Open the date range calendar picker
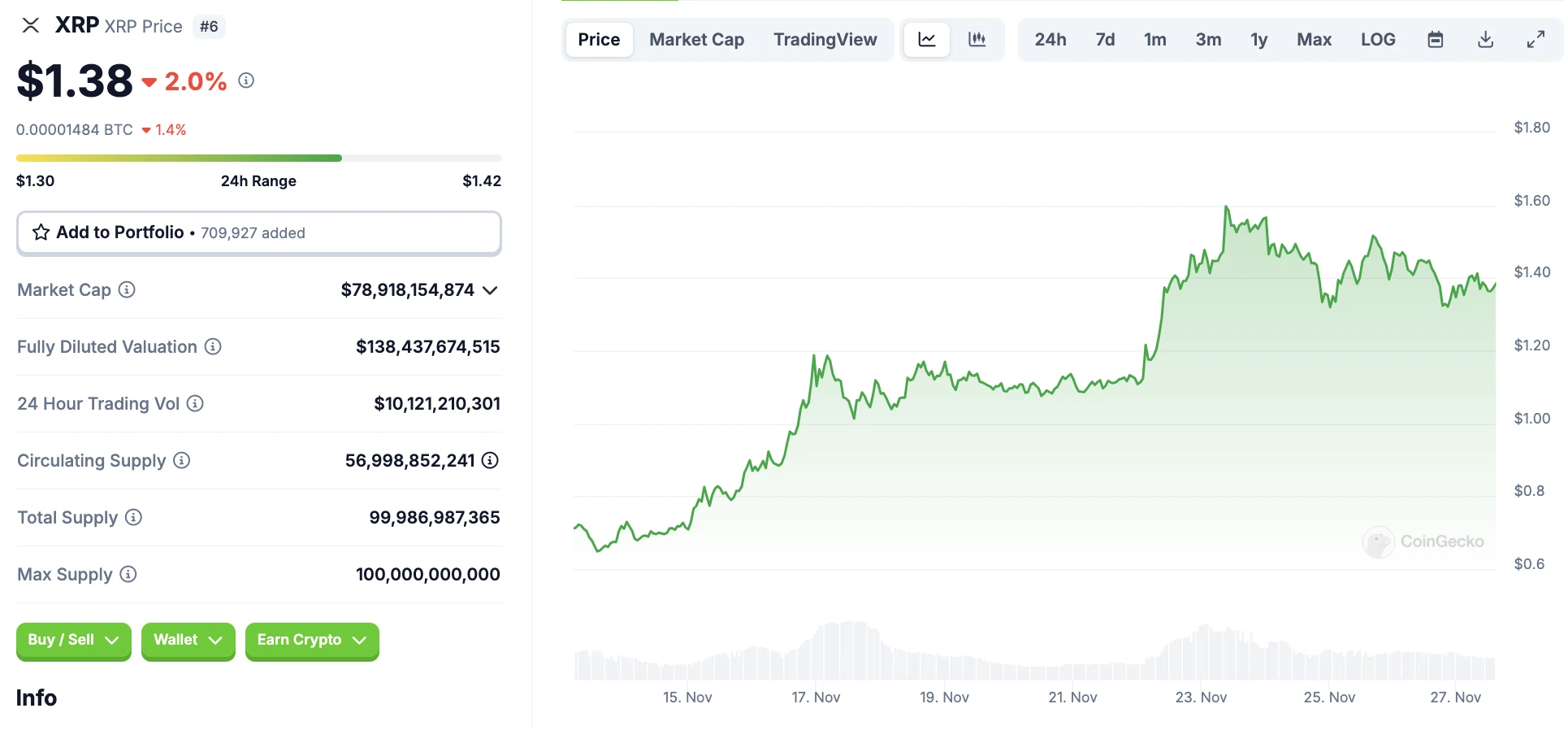This screenshot has width=1568, height=730. [1435, 39]
